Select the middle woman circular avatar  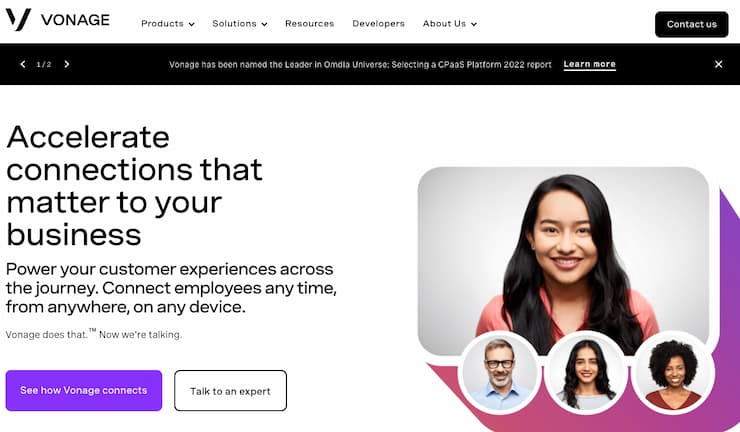click(586, 373)
